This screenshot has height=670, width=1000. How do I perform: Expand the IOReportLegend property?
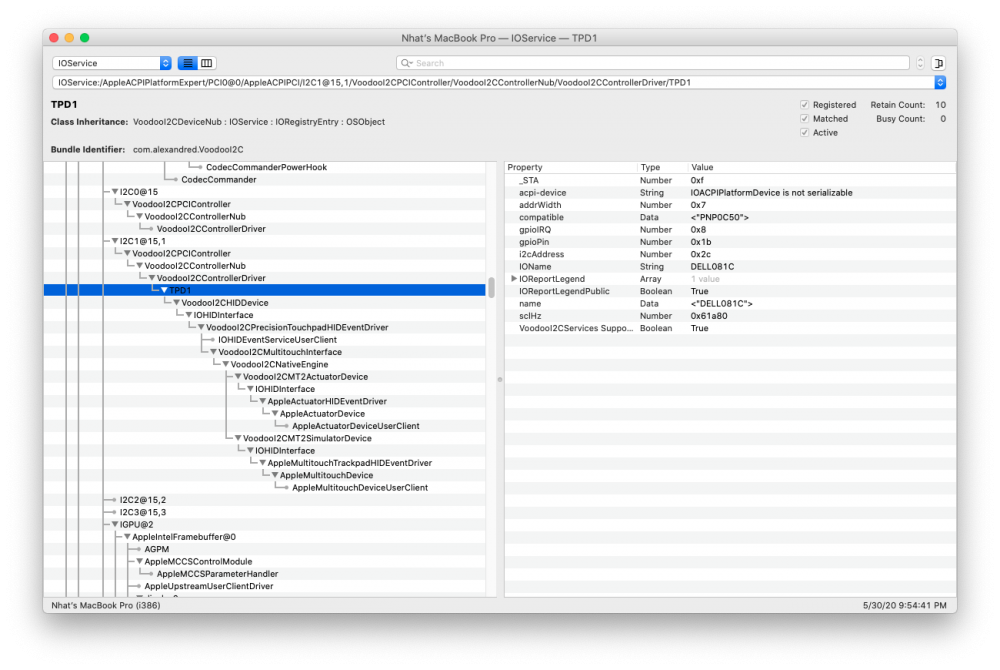tap(514, 279)
